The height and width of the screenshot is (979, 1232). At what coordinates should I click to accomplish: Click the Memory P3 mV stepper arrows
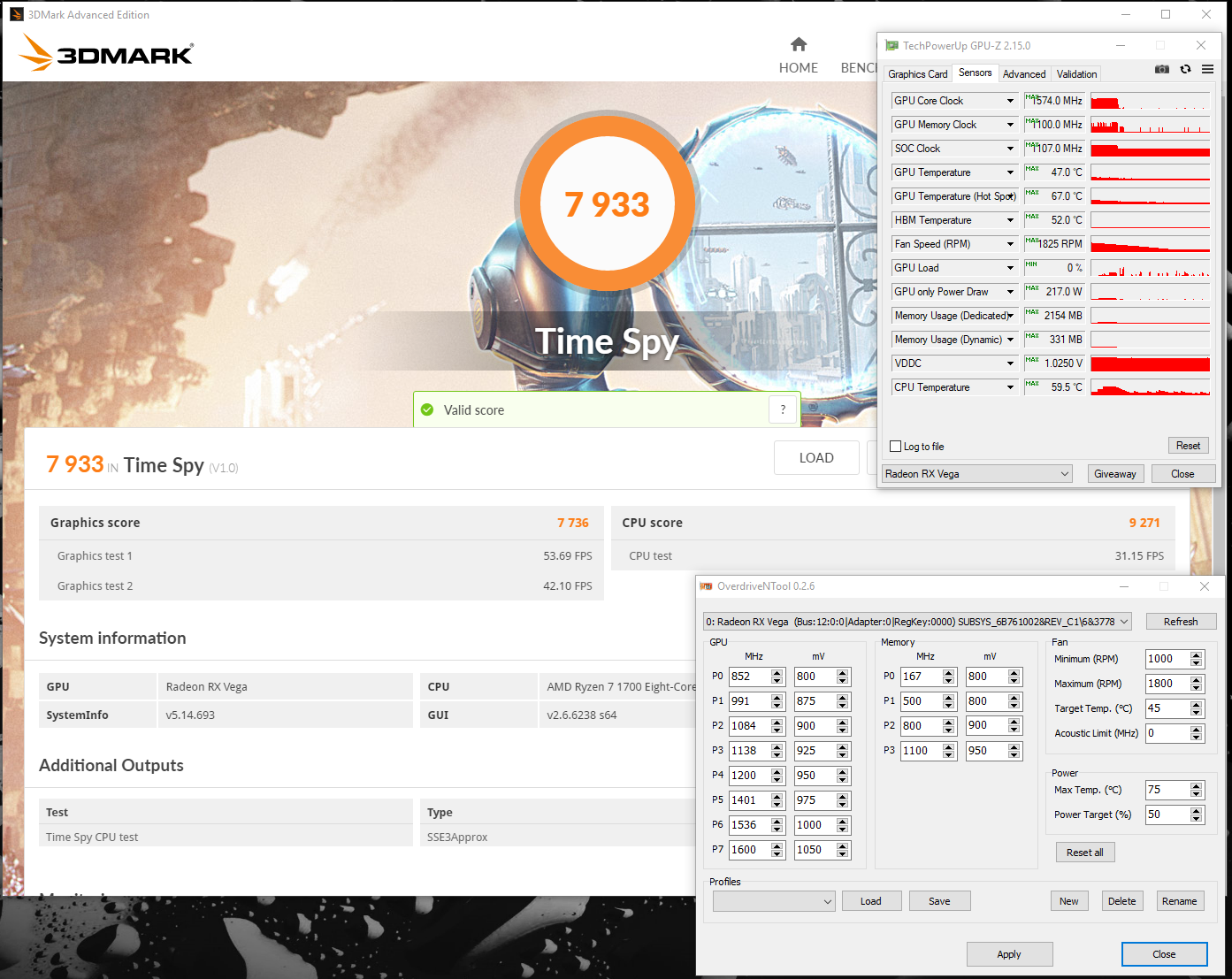click(1014, 751)
